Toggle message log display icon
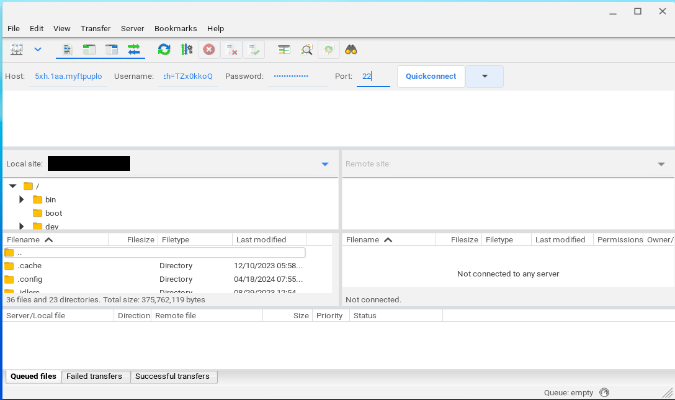The image size is (675, 400). [x=67, y=50]
